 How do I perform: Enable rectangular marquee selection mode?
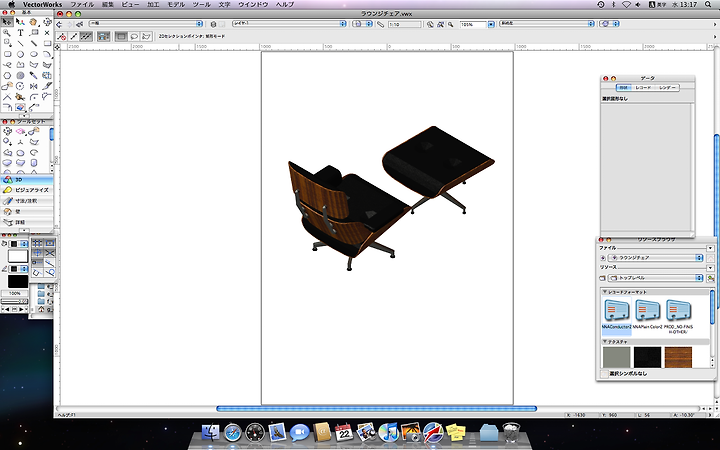point(121,36)
